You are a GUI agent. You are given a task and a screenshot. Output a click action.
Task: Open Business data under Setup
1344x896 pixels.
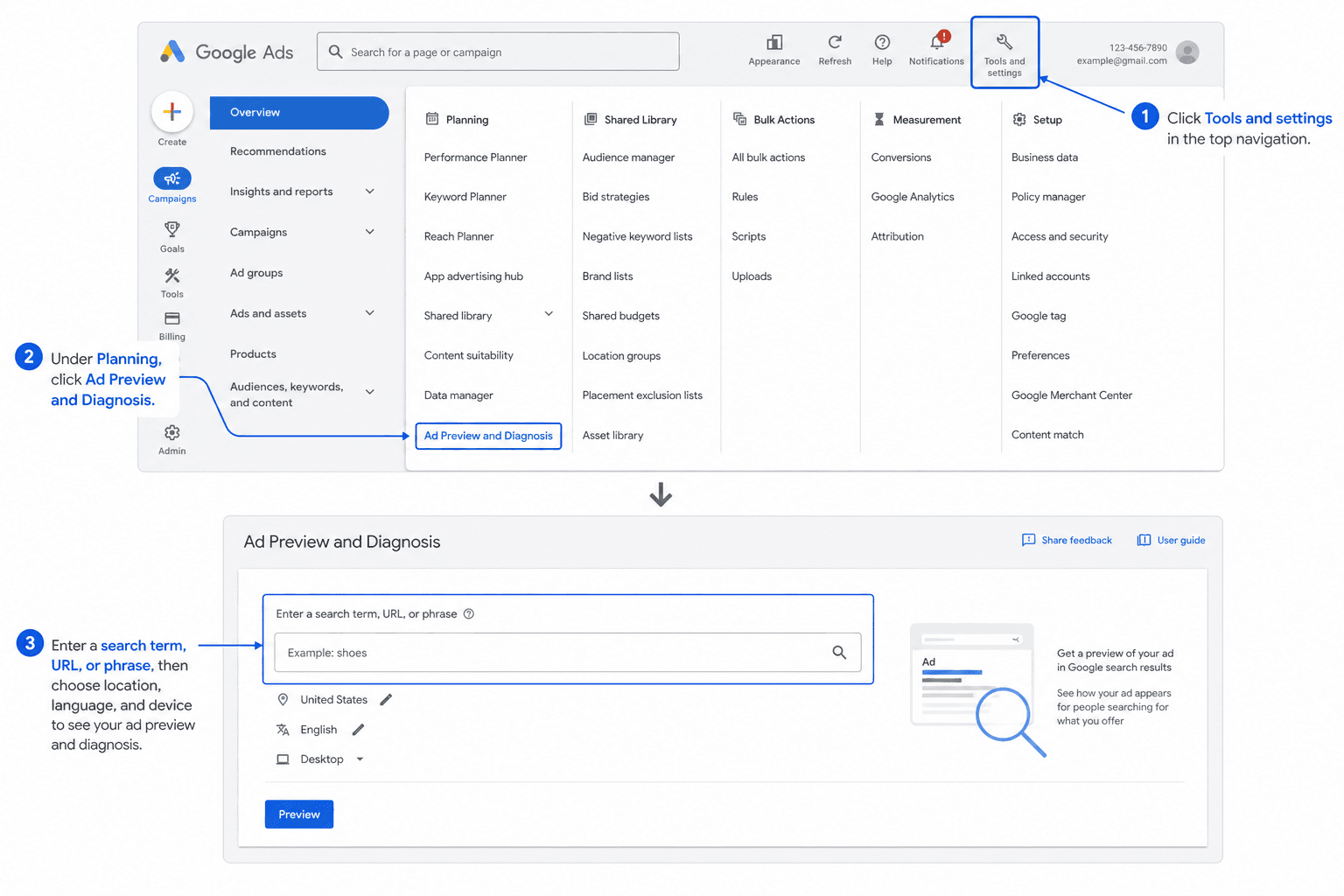coord(1045,157)
